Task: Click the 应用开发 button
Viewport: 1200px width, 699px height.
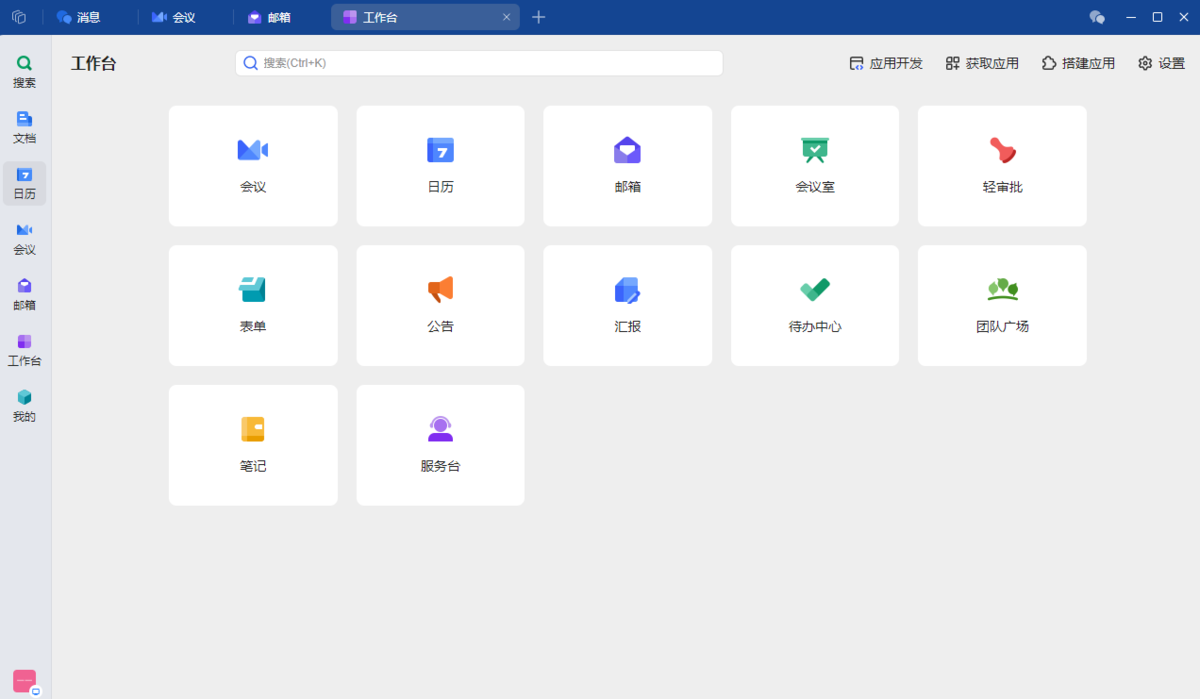Action: (886, 63)
